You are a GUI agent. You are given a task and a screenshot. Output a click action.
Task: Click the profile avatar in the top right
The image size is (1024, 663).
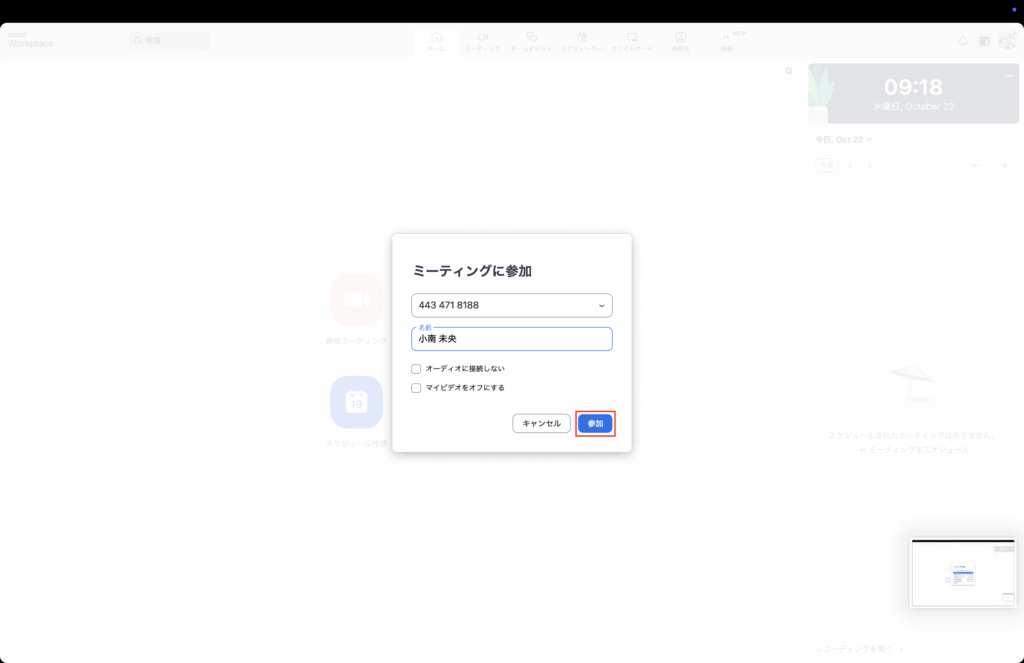tap(1006, 41)
